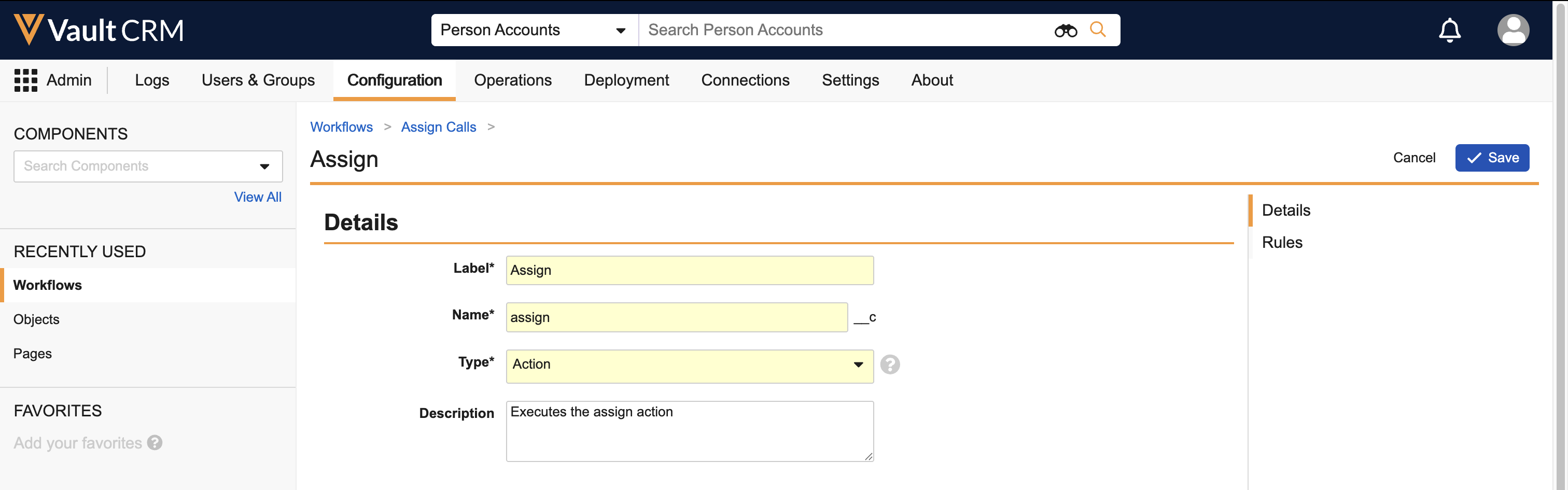Click the orange magnifier search icon
Screen dimensions: 1568x490
click(1098, 29)
